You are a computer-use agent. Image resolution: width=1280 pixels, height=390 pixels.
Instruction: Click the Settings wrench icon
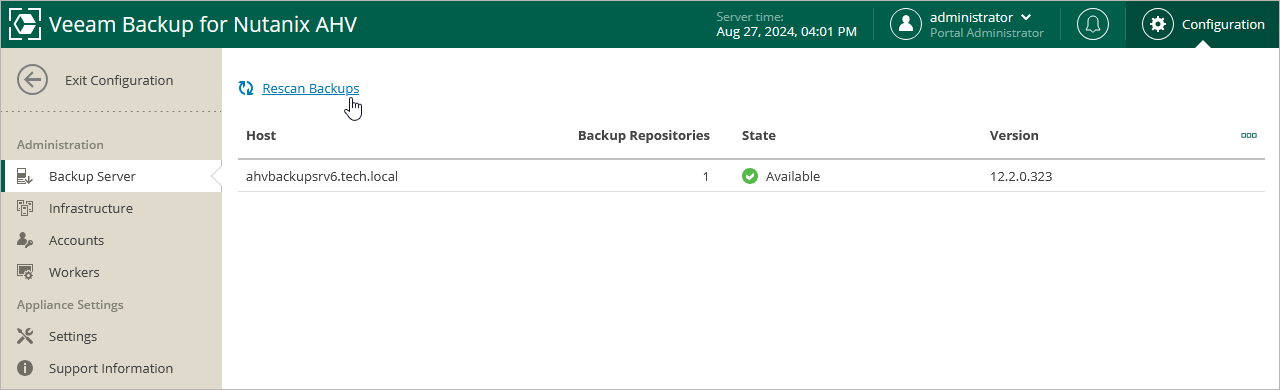26,336
